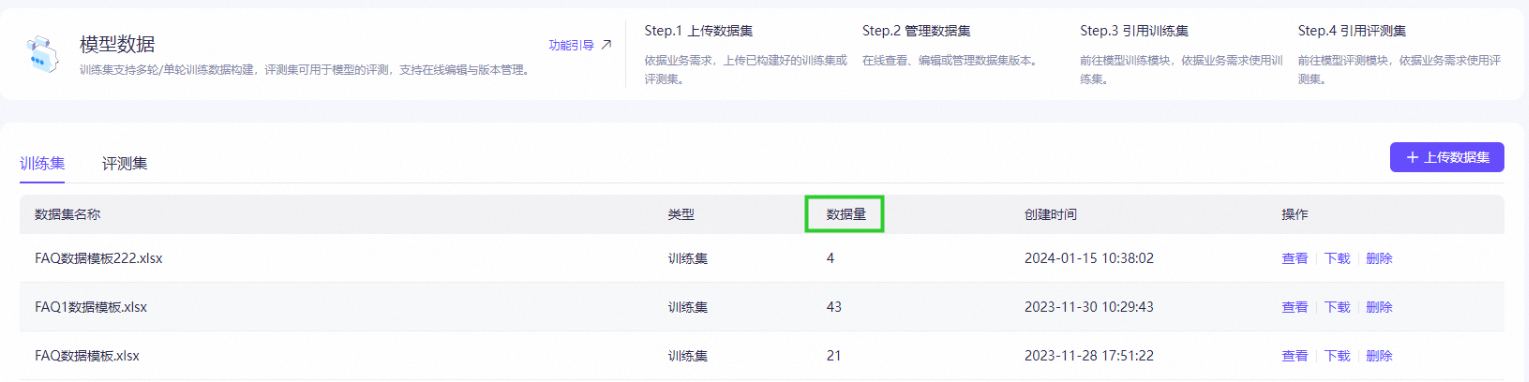Download the FAQ数据模板222.xlsx dataset
1529x382 pixels.
[1337, 258]
